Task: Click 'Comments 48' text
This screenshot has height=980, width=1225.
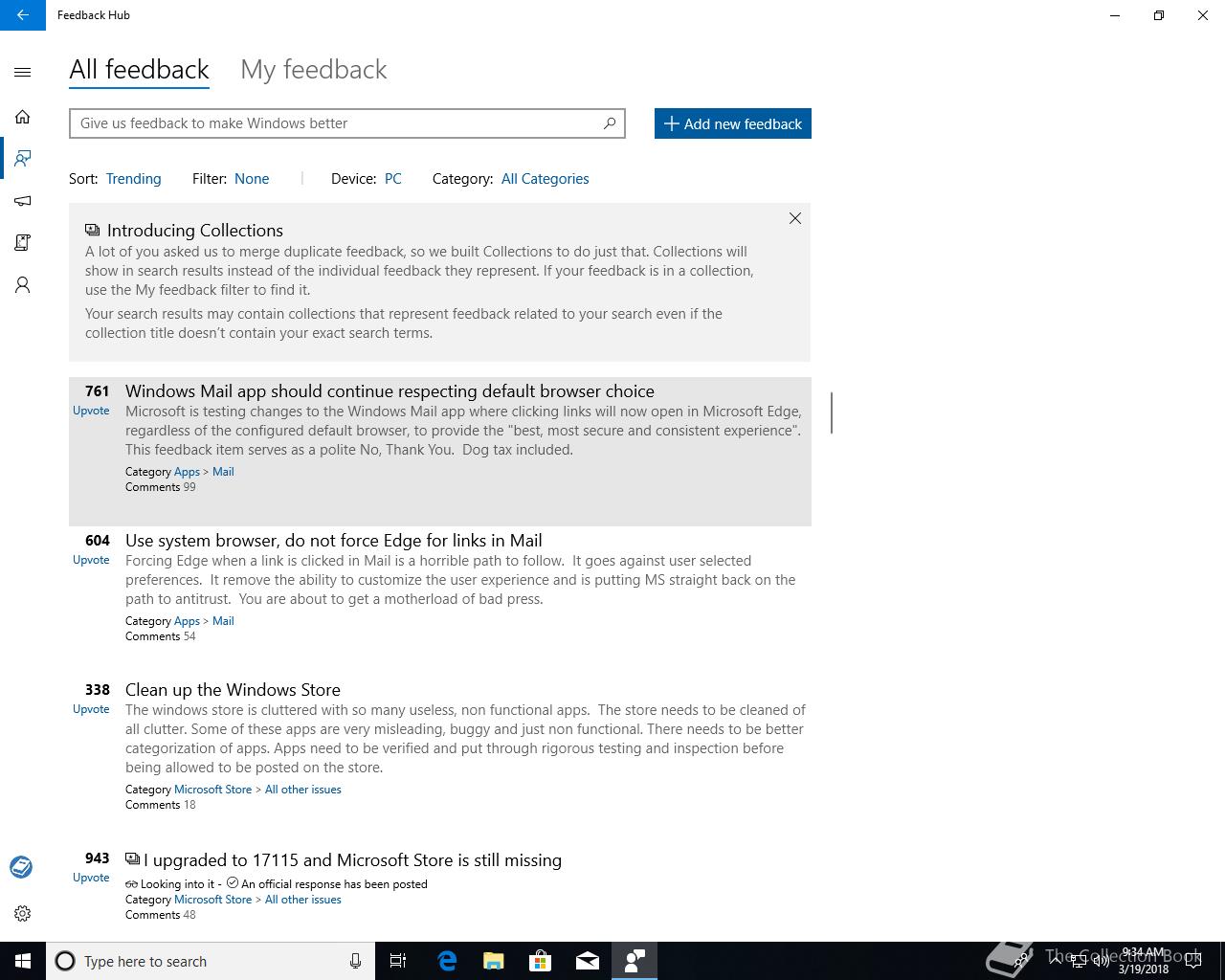Action: click(161, 915)
